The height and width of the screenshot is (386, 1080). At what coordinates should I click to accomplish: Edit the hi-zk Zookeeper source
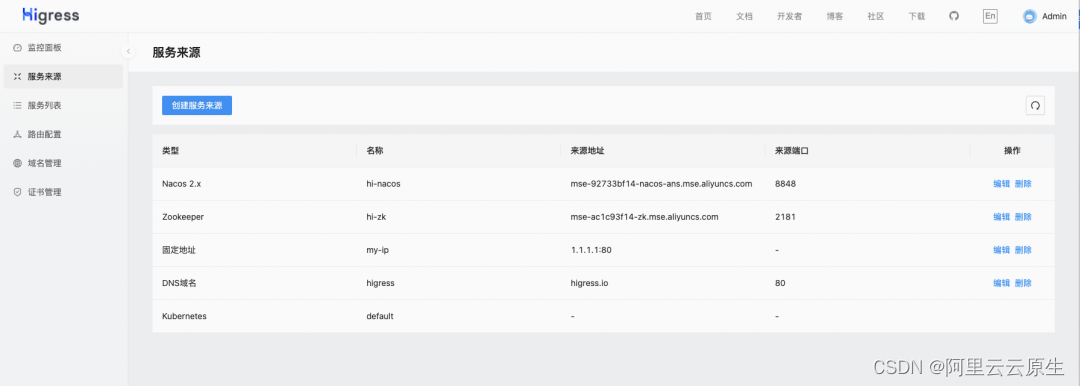[x=1001, y=217]
